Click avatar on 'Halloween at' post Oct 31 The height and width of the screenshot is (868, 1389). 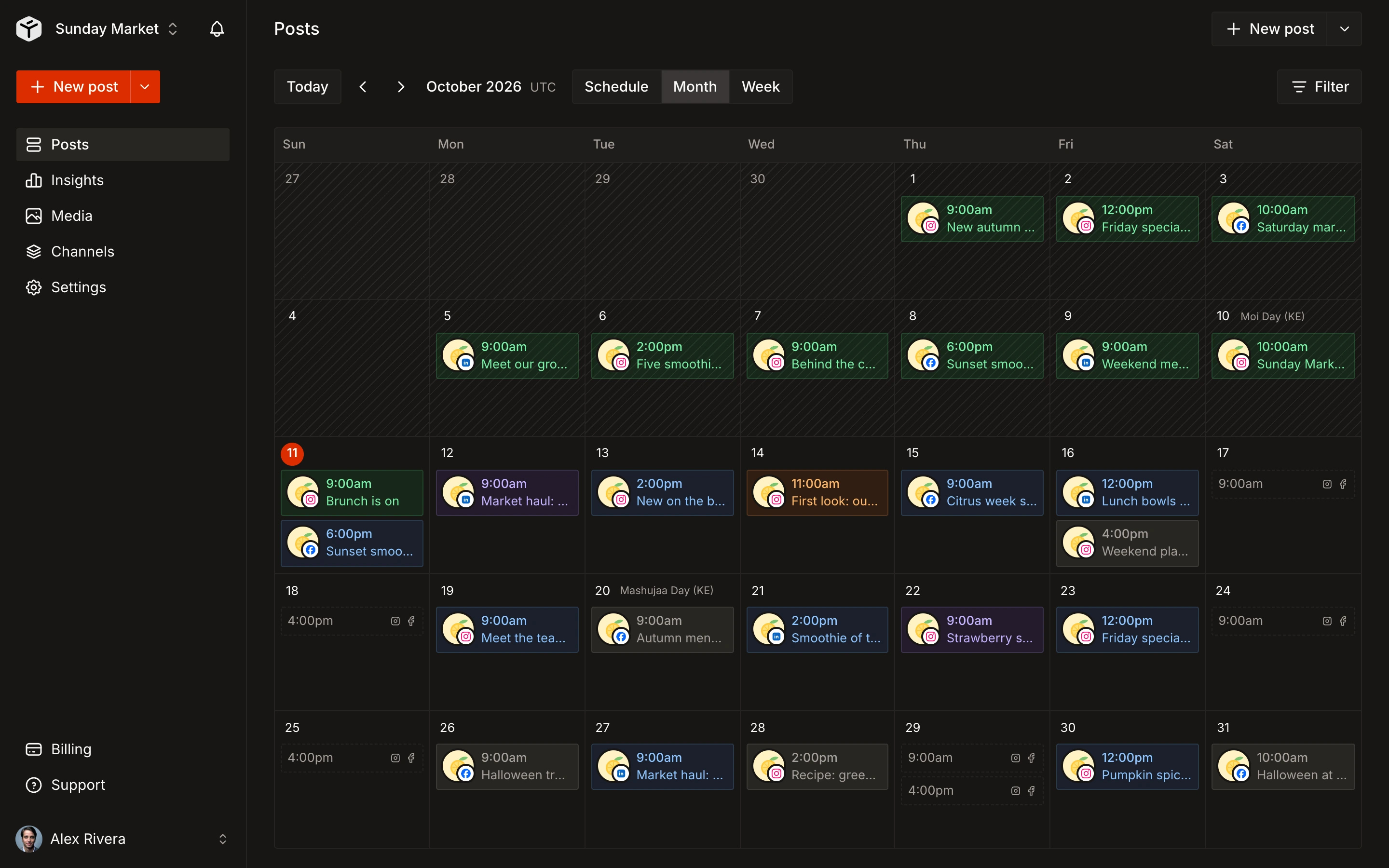coord(1234,766)
